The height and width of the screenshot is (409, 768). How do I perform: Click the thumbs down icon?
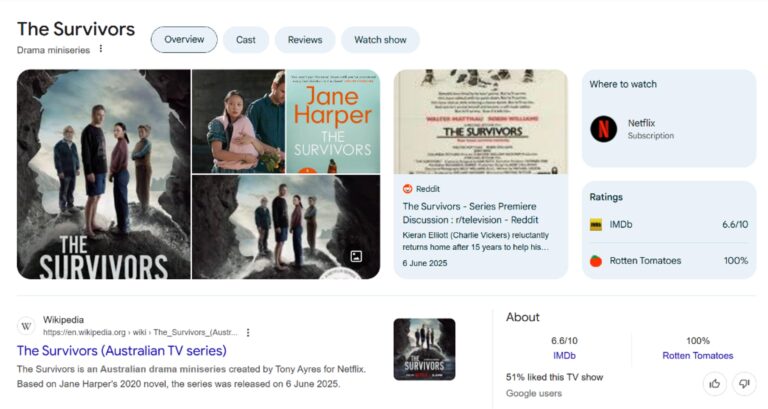pyautogui.click(x=743, y=383)
